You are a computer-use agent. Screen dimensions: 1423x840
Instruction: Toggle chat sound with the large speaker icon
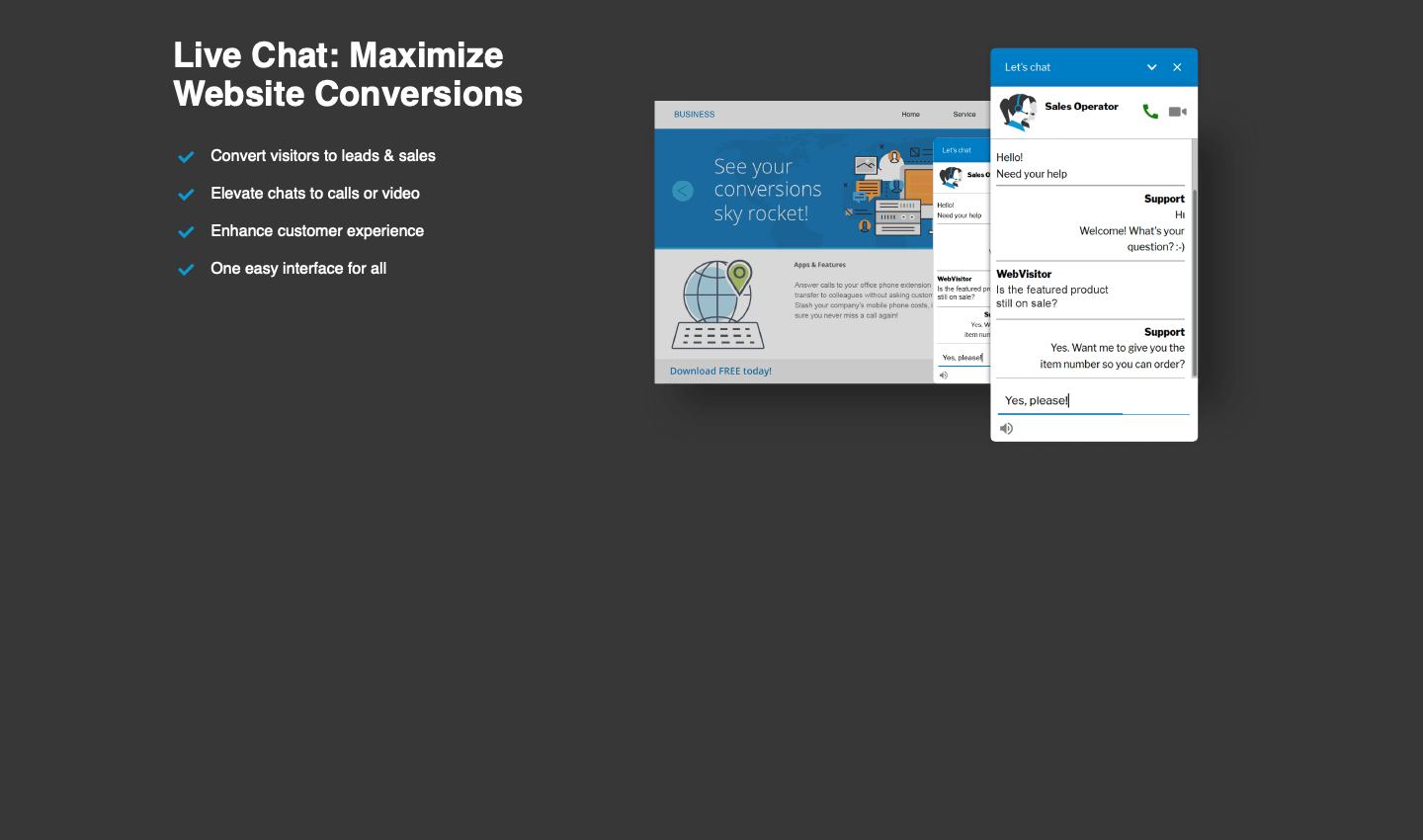tap(1006, 428)
